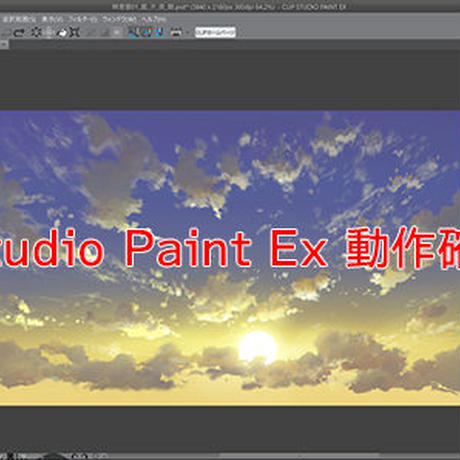Click the horizontal scrollbar thumb below the canvas
The height and width of the screenshot is (460, 460).
pos(300,455)
